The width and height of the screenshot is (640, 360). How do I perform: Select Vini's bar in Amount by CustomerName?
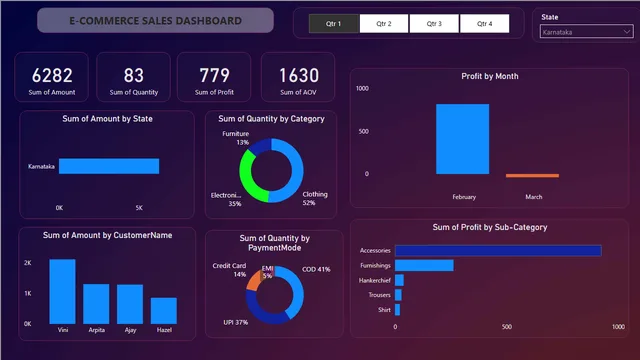(62, 291)
